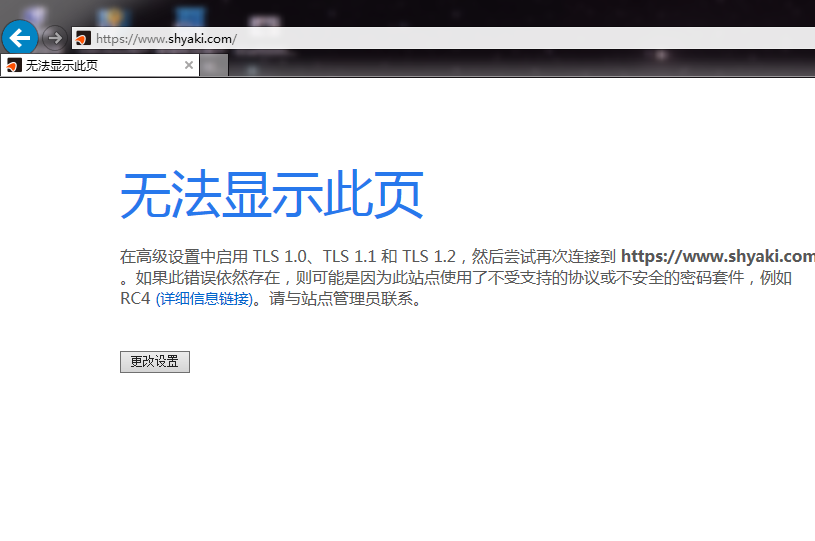The height and width of the screenshot is (541, 815).
Task: Click the sentence 请与站点管理员联系
Action: tap(347, 299)
